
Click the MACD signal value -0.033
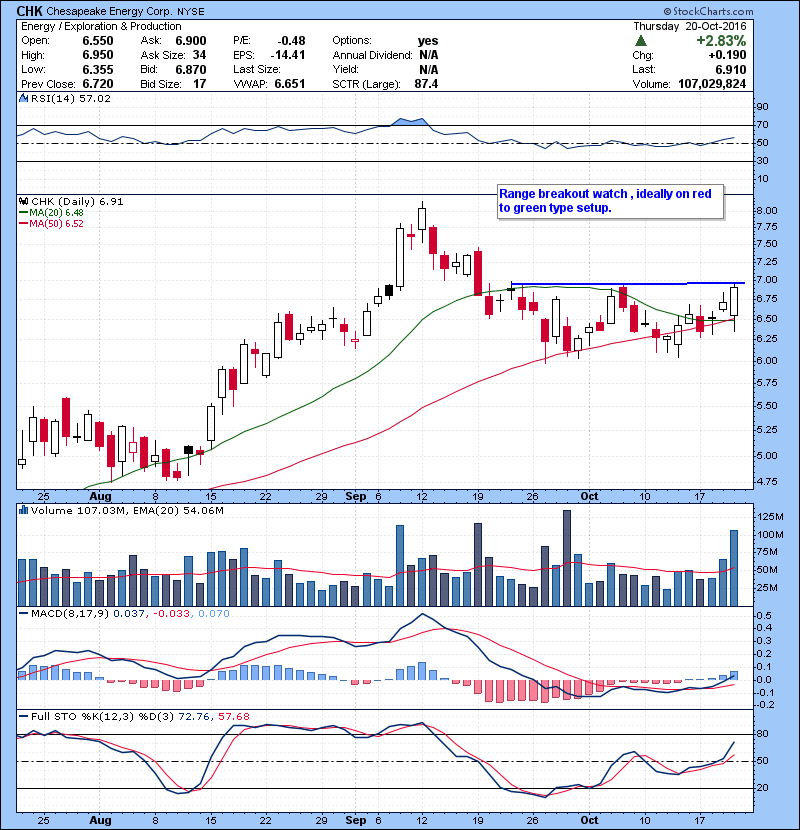pos(171,614)
